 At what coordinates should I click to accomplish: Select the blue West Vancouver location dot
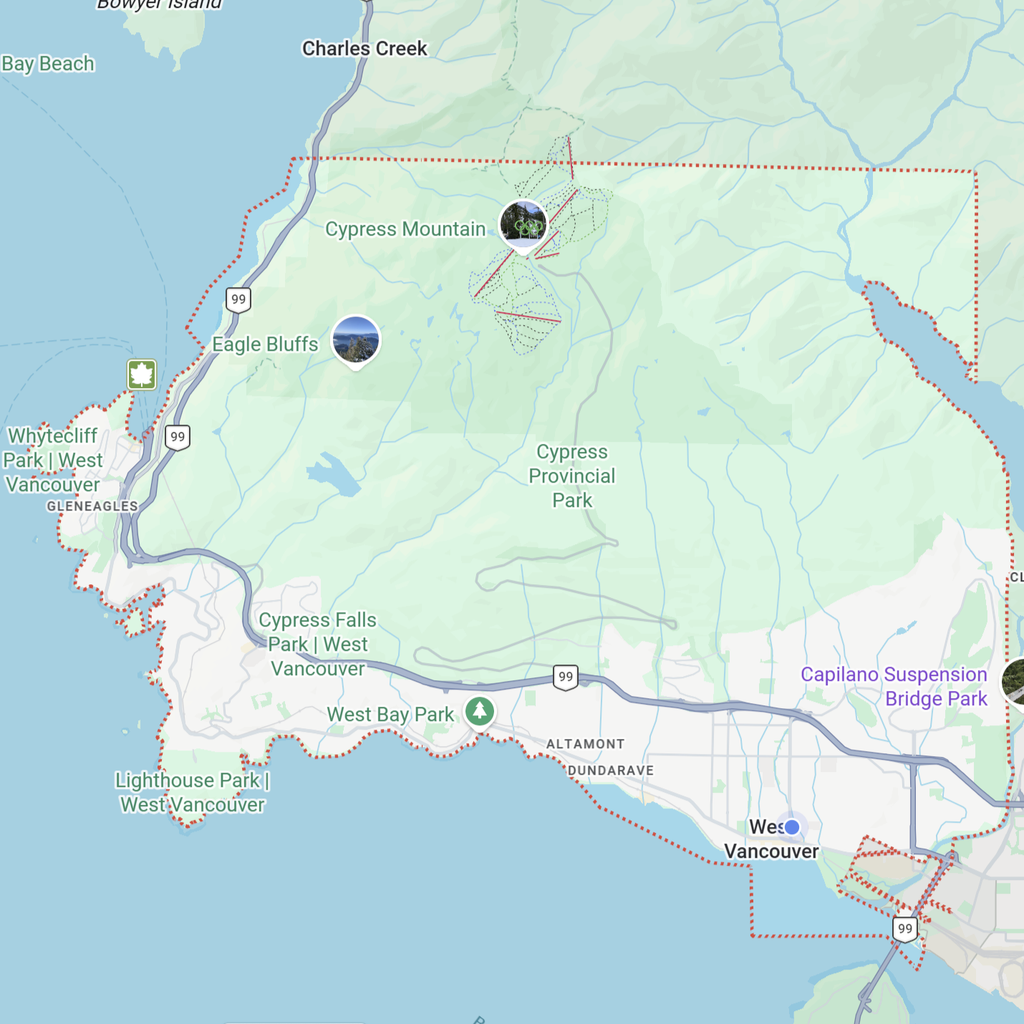coord(792,827)
